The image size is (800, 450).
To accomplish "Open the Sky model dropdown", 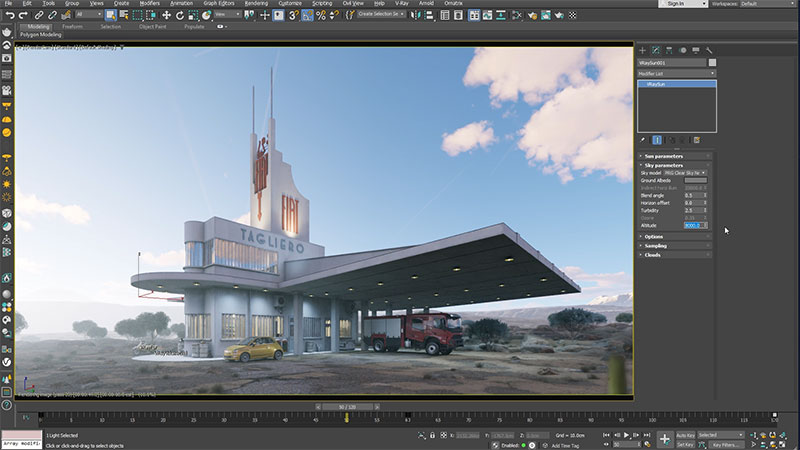I will click(x=686, y=172).
